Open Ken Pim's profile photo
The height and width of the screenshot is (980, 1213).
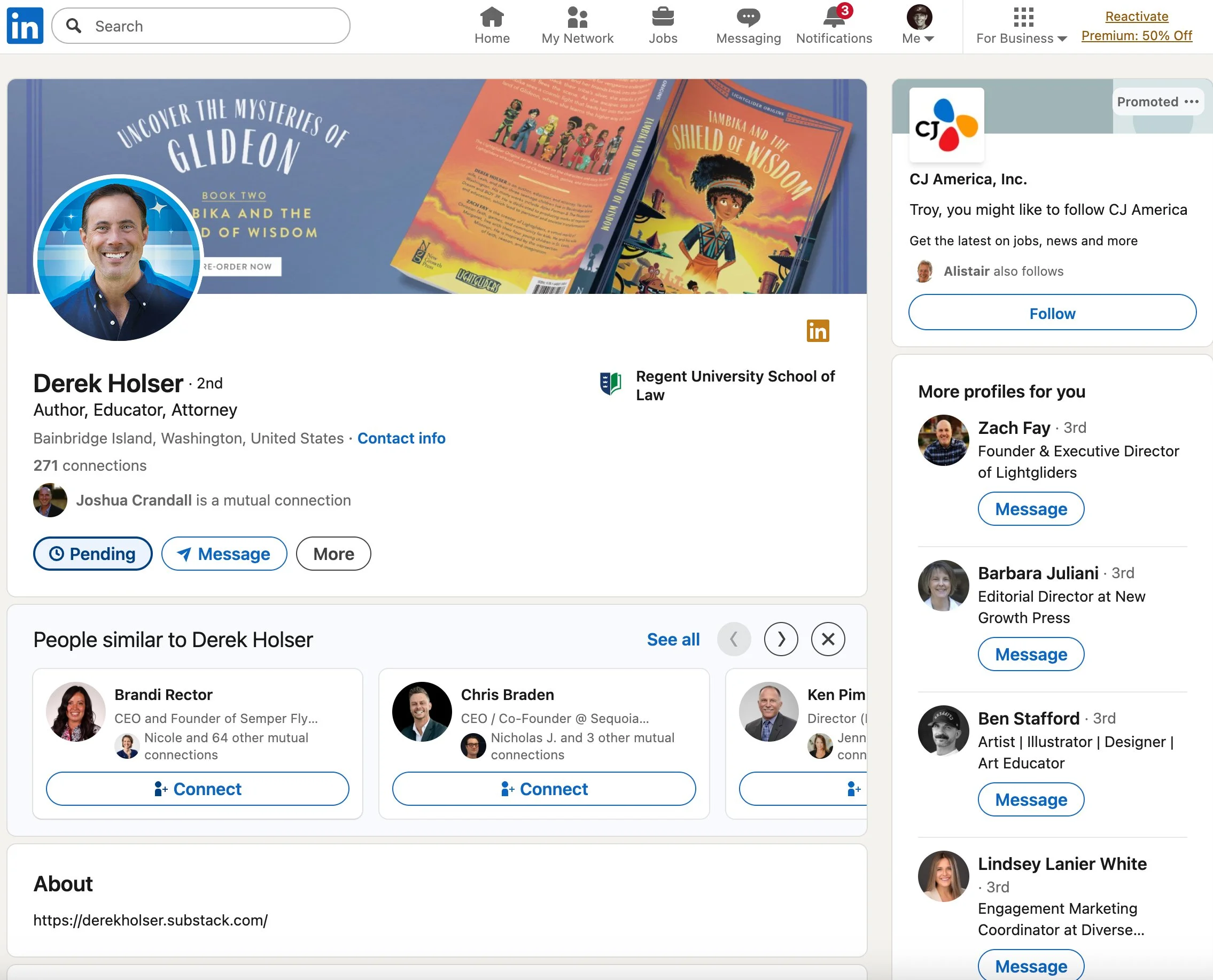tap(768, 711)
